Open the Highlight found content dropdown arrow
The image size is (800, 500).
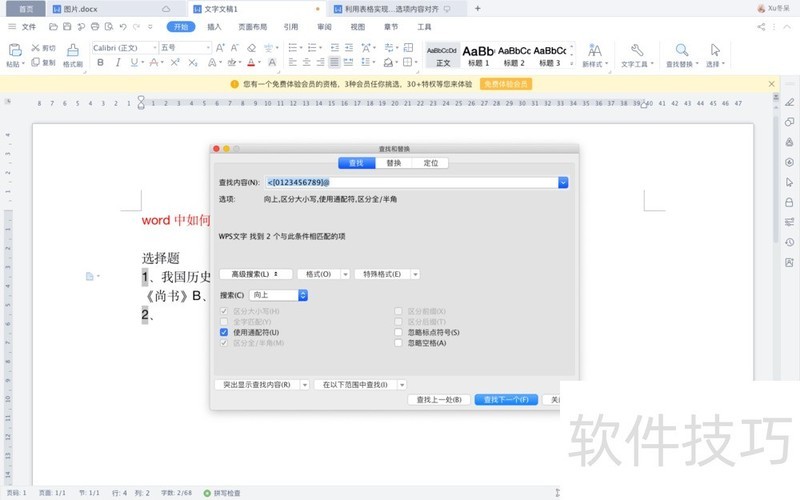click(305, 385)
